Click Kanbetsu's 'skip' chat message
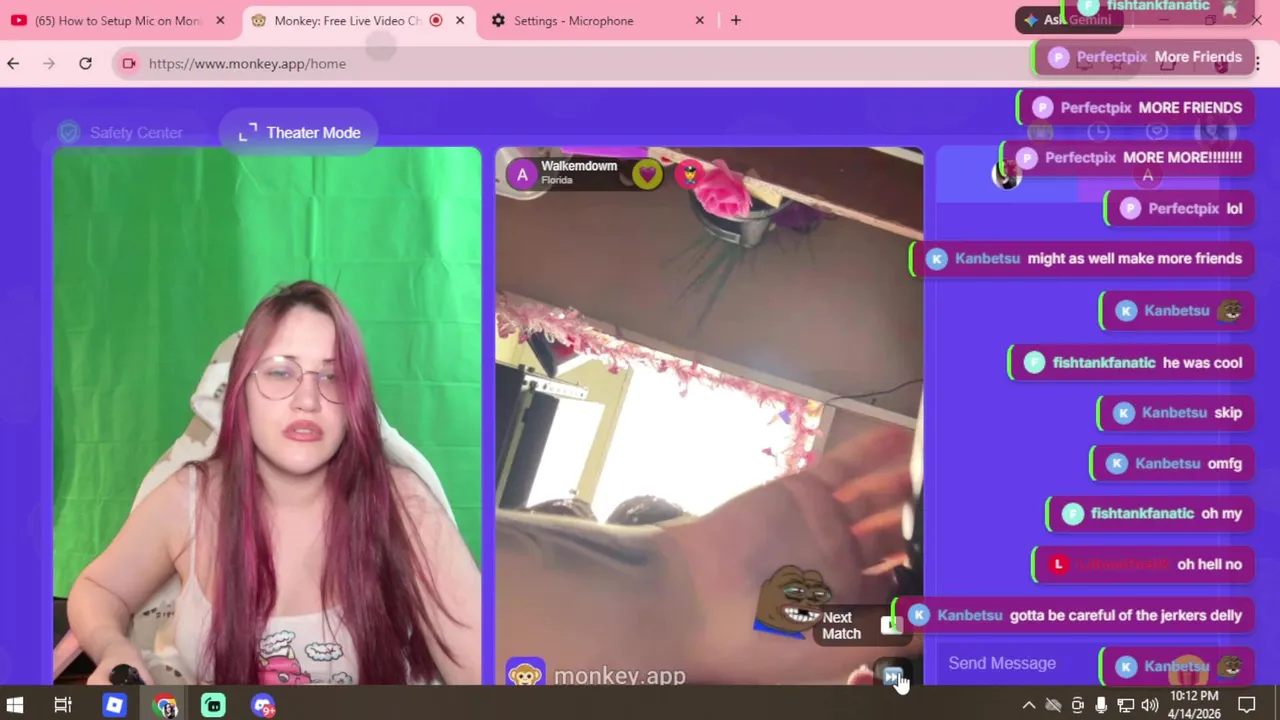Image resolution: width=1280 pixels, height=720 pixels. point(1175,413)
